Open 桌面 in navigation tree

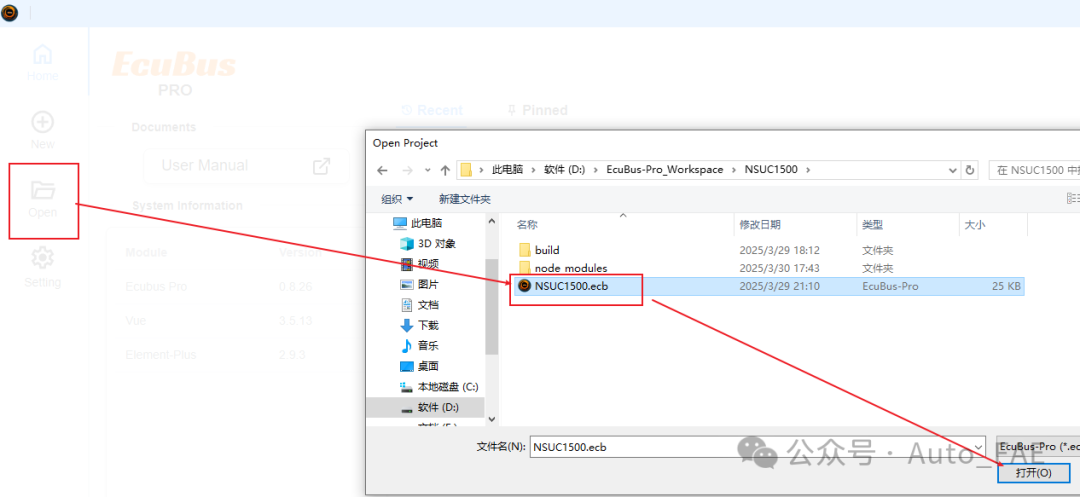pos(419,366)
